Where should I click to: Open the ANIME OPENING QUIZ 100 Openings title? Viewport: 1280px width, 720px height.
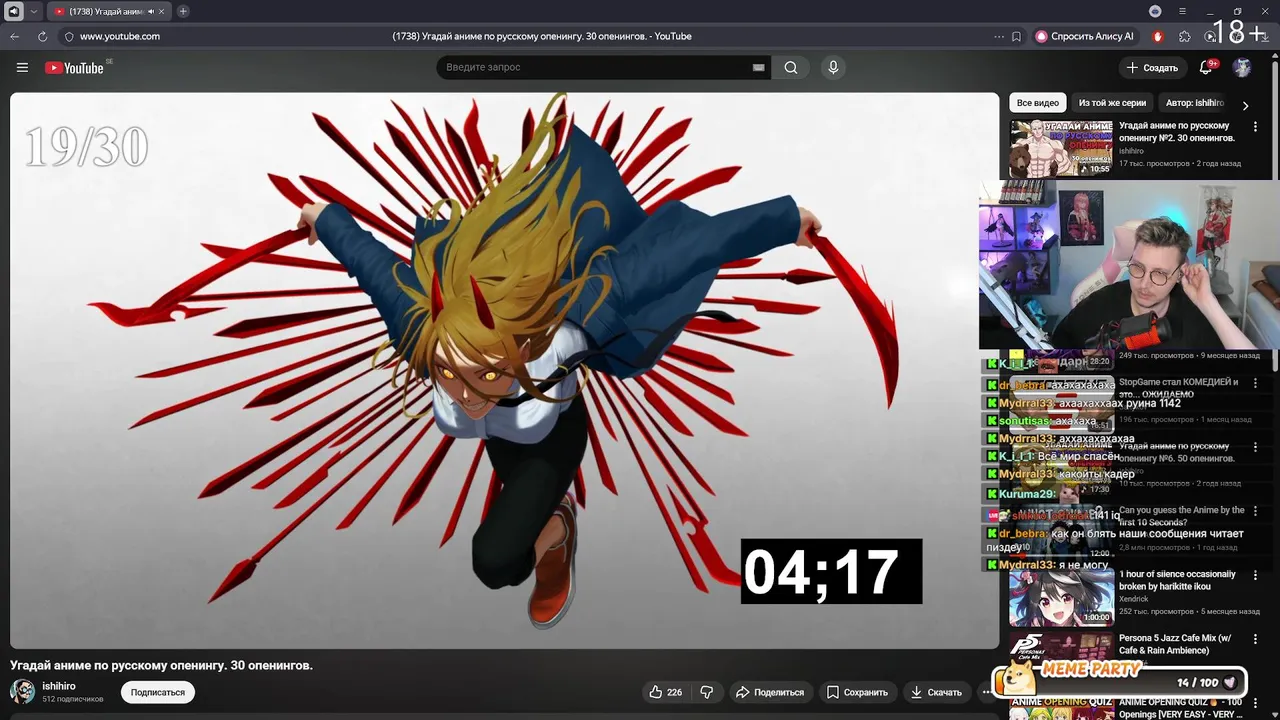[x=1180, y=708]
